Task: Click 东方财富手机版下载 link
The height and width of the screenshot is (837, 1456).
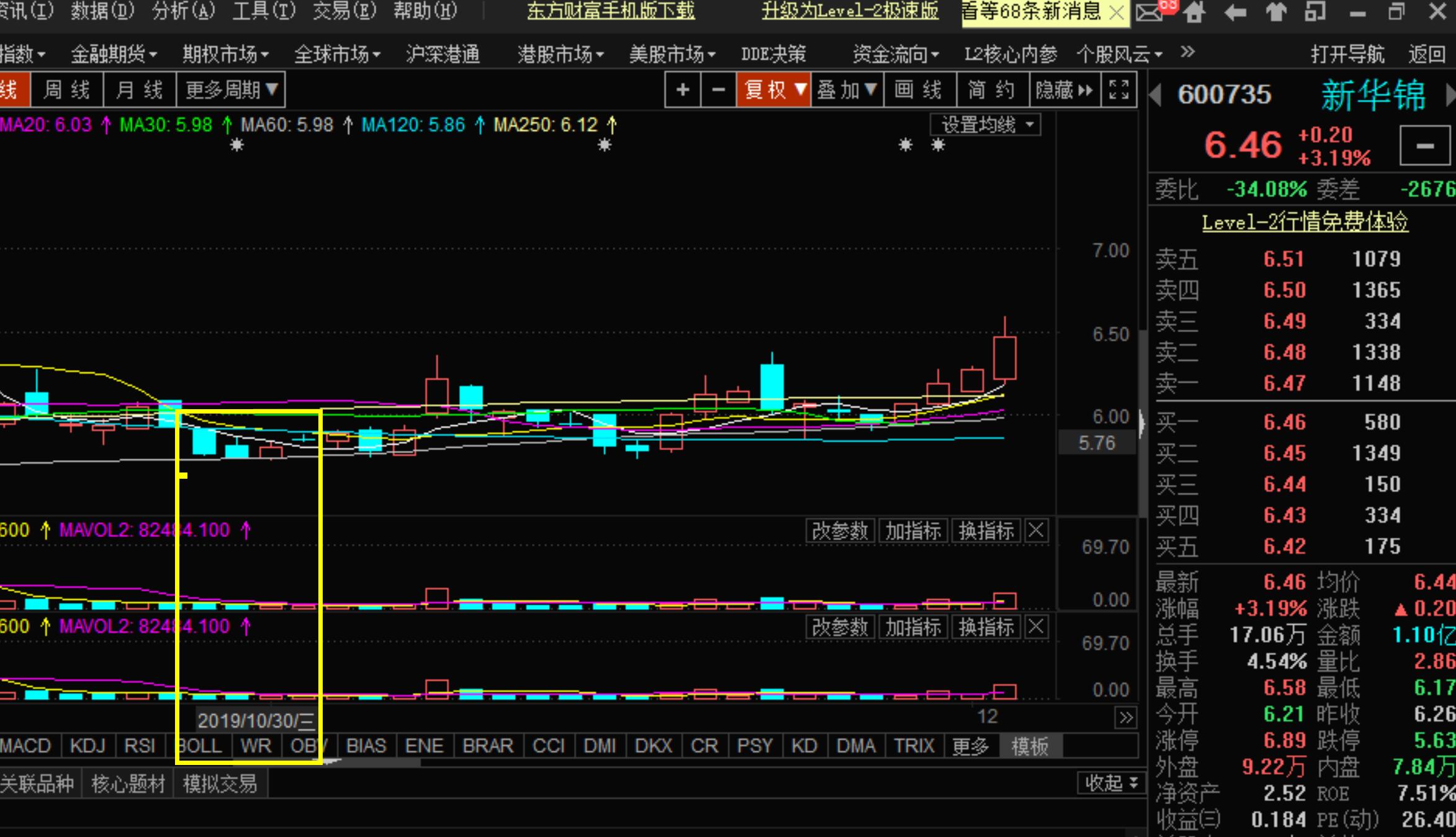Action: [611, 11]
